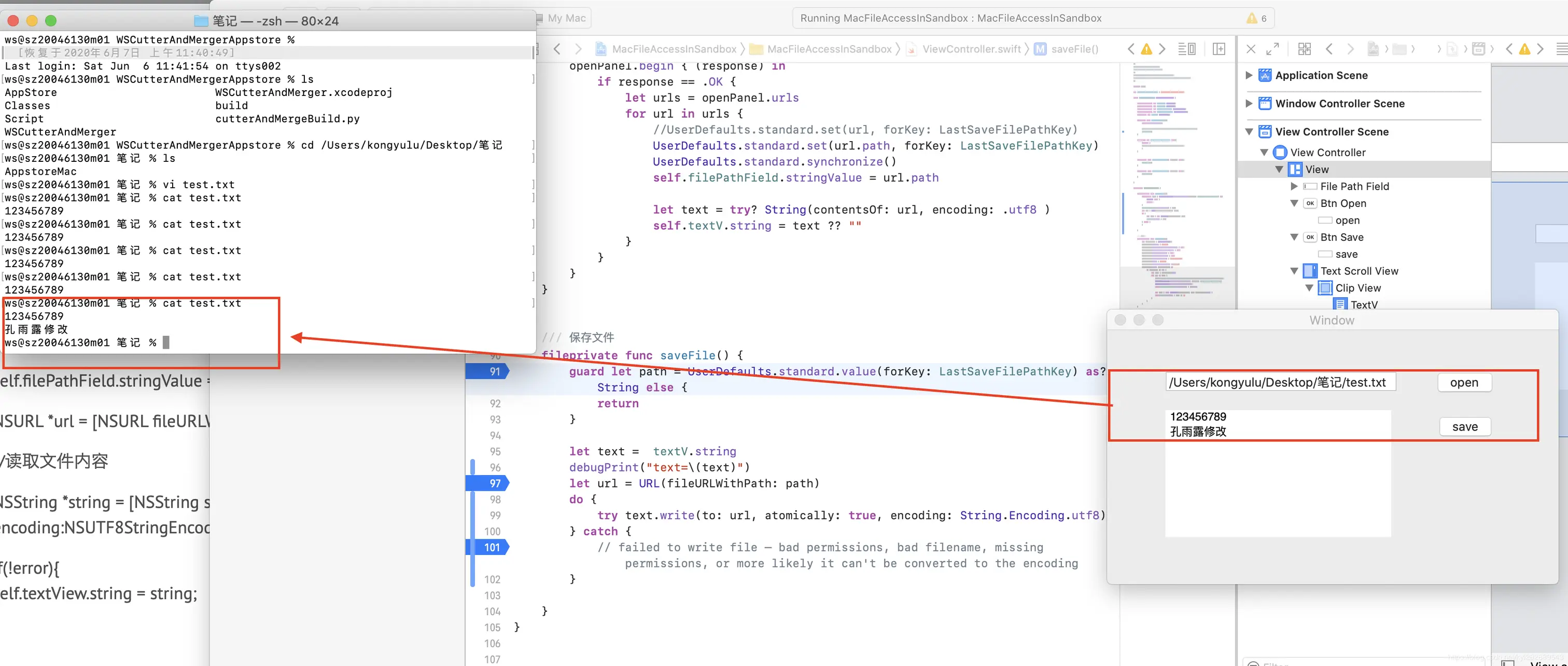Expand Application Scene in outline
This screenshot has width=1568, height=666.
[x=1249, y=76]
